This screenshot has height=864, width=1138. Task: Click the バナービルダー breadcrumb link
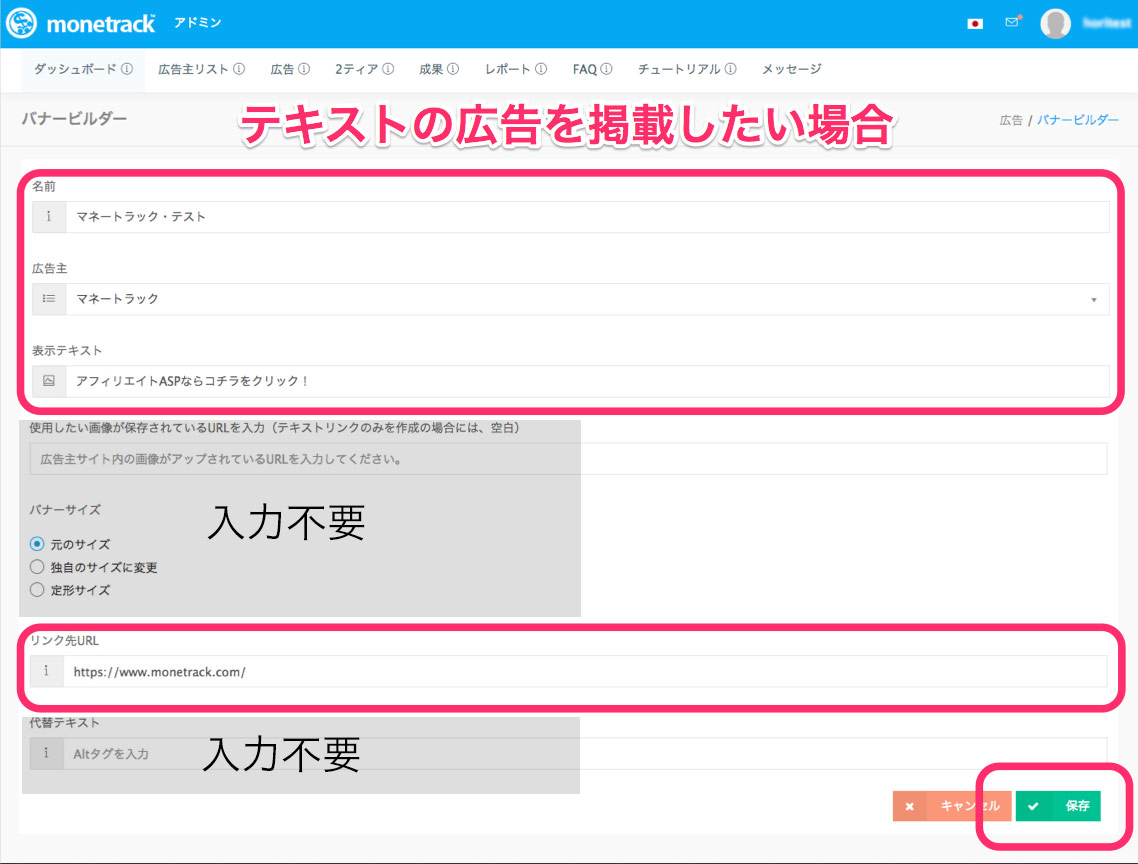(1078, 120)
